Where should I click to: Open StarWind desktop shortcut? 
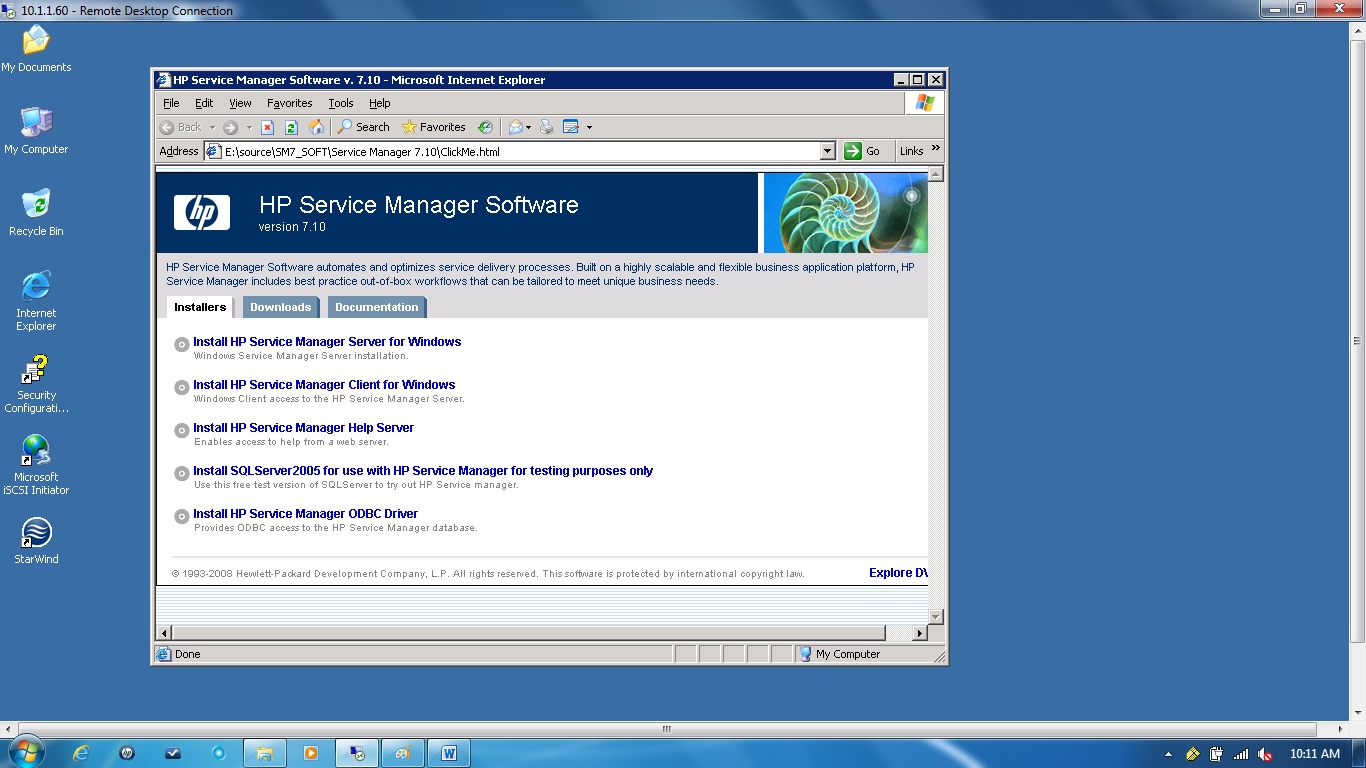36,541
